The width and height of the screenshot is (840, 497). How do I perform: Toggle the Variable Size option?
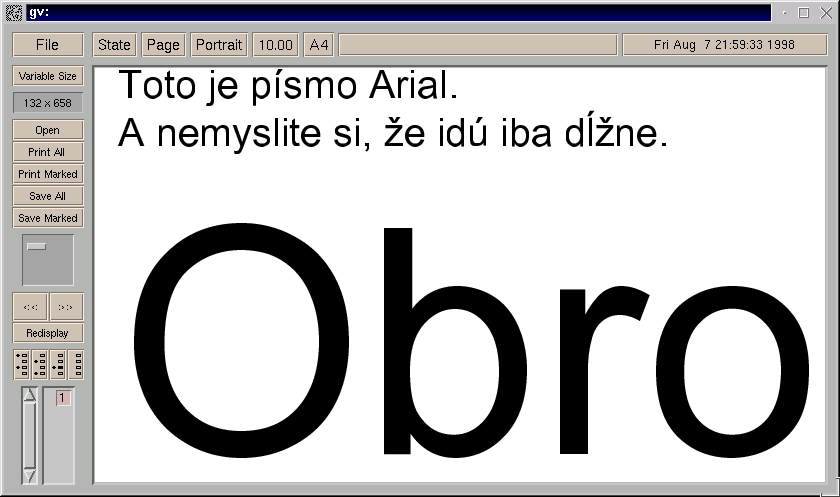coord(47,76)
